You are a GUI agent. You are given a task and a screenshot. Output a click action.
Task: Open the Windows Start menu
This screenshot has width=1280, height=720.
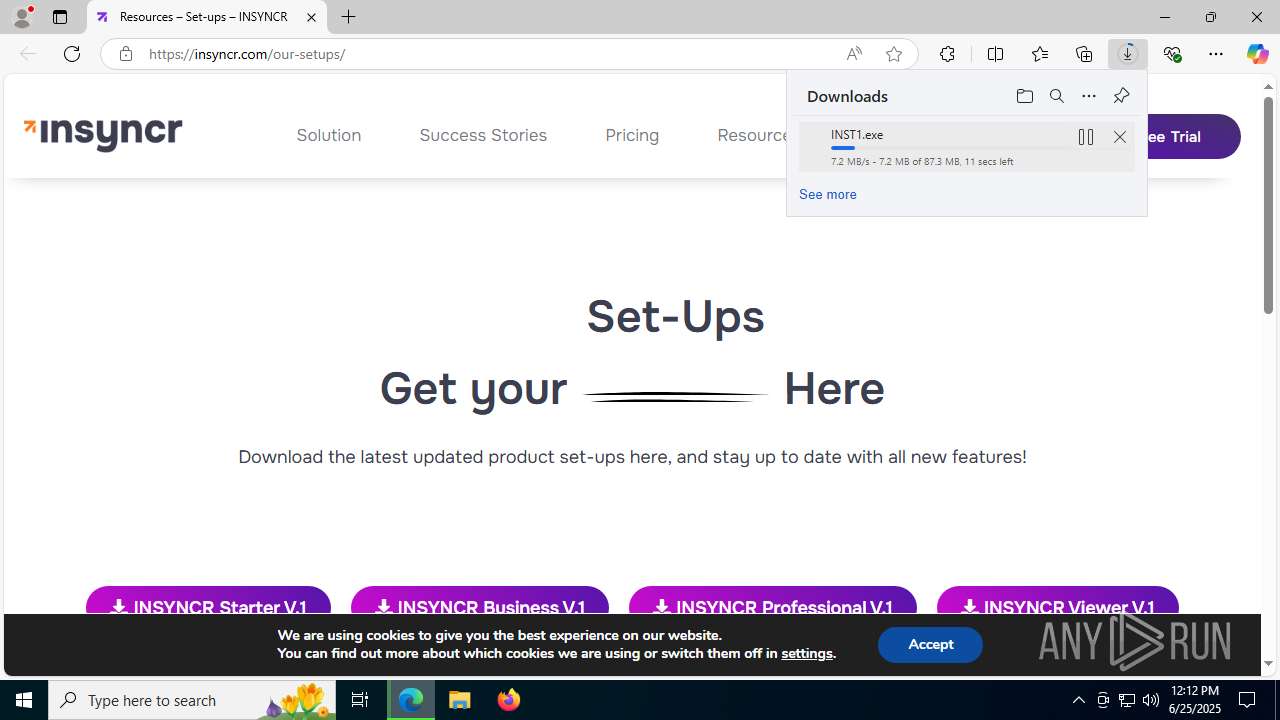[x=24, y=700]
